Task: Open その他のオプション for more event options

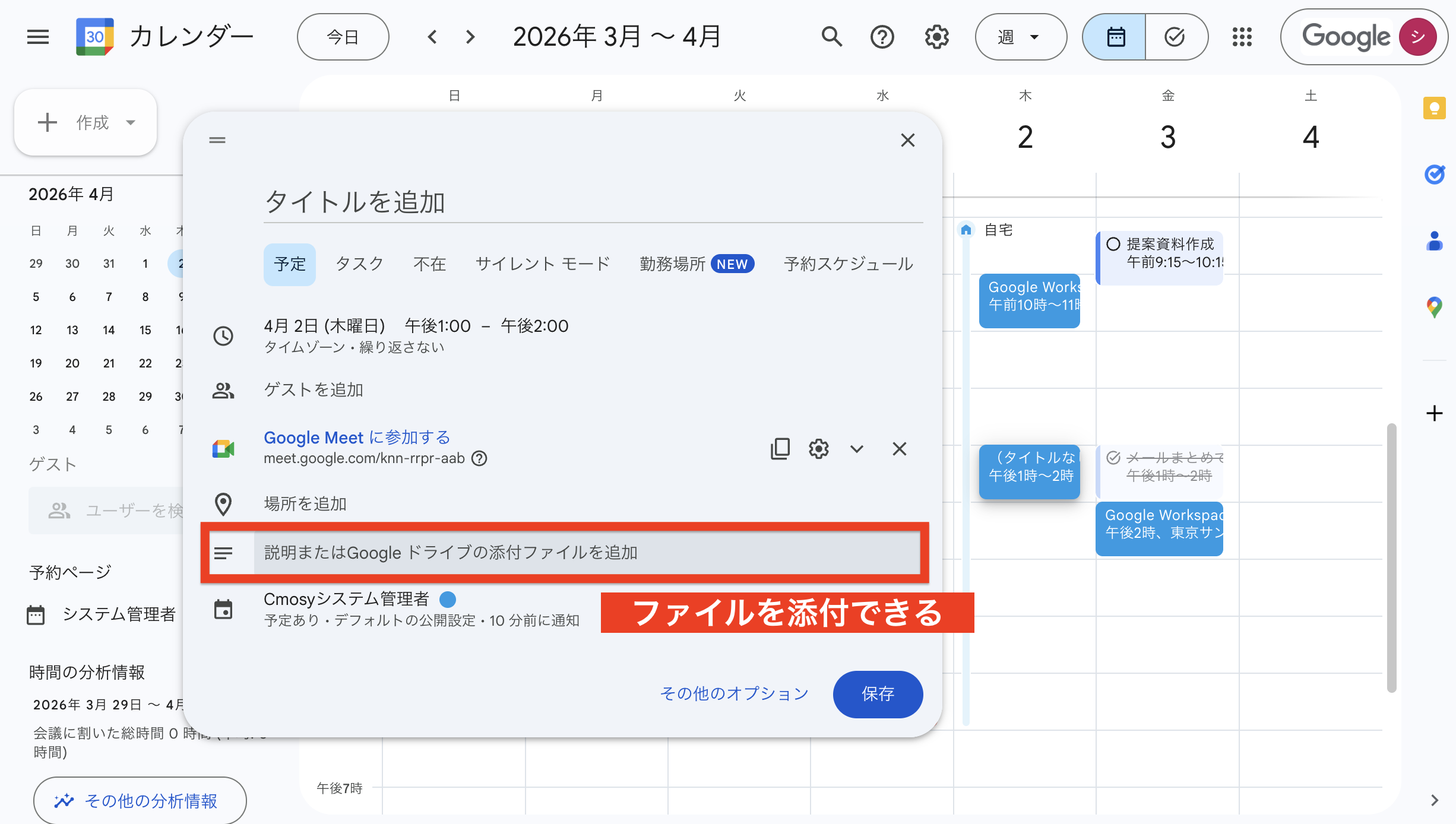Action: pyautogui.click(x=734, y=693)
